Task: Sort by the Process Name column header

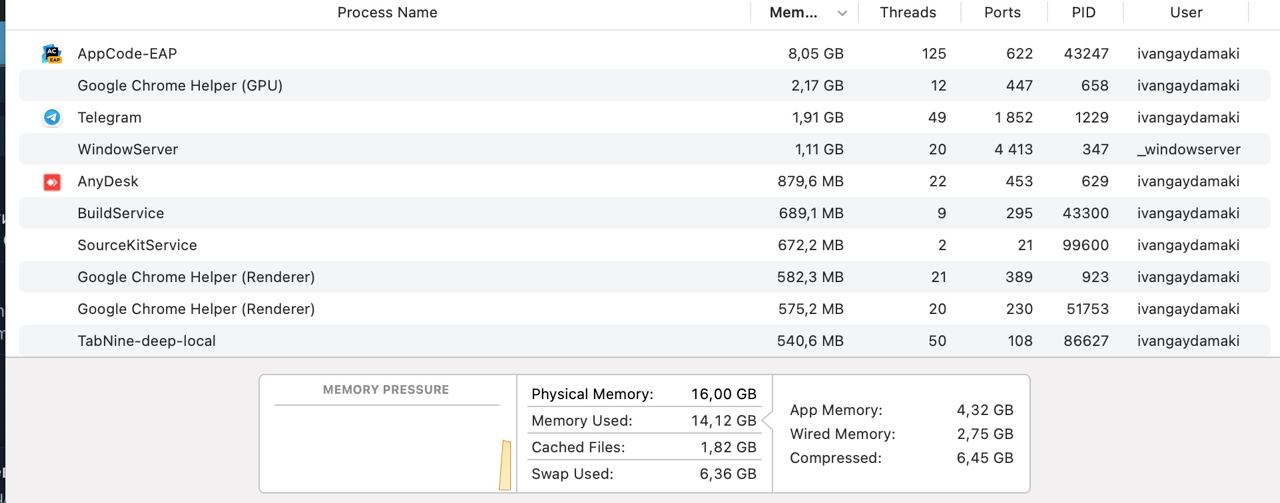Action: 387,13
